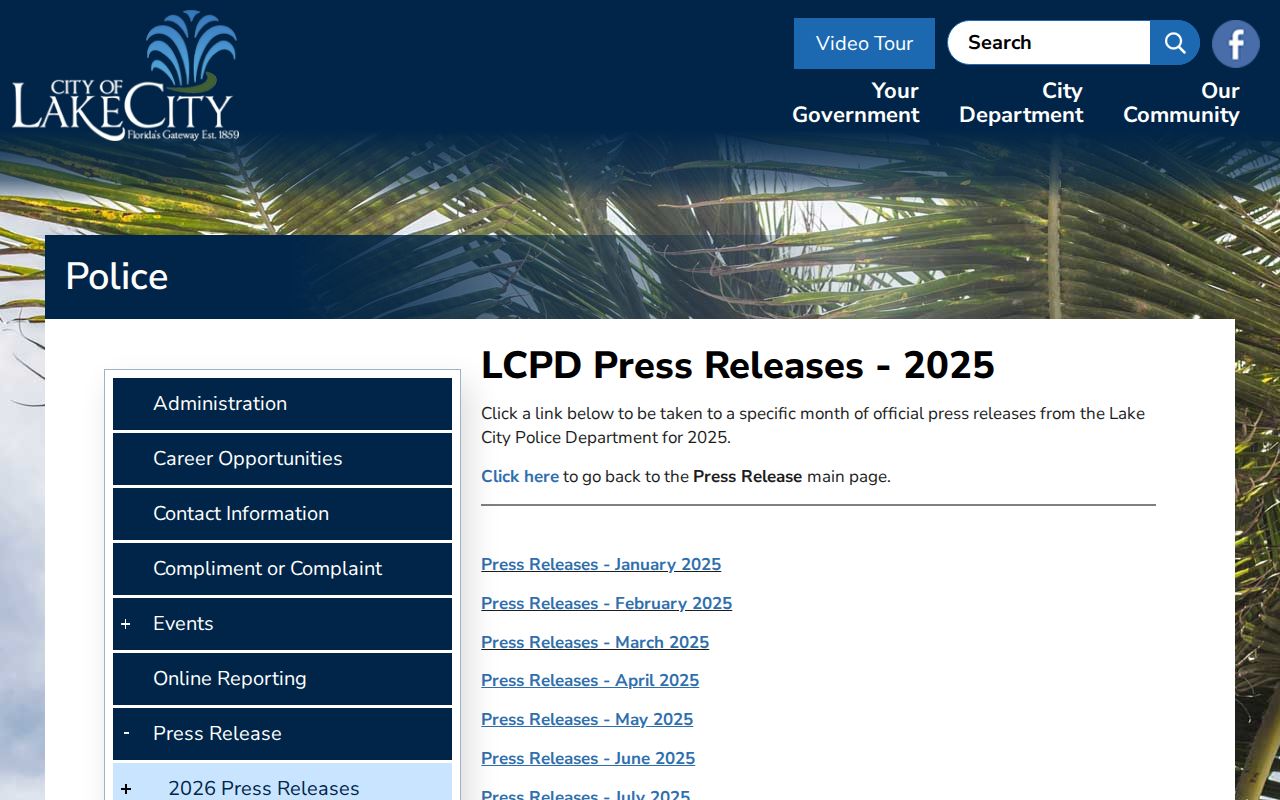Open the Events sidebar item
The height and width of the screenshot is (800, 1280).
[282, 624]
